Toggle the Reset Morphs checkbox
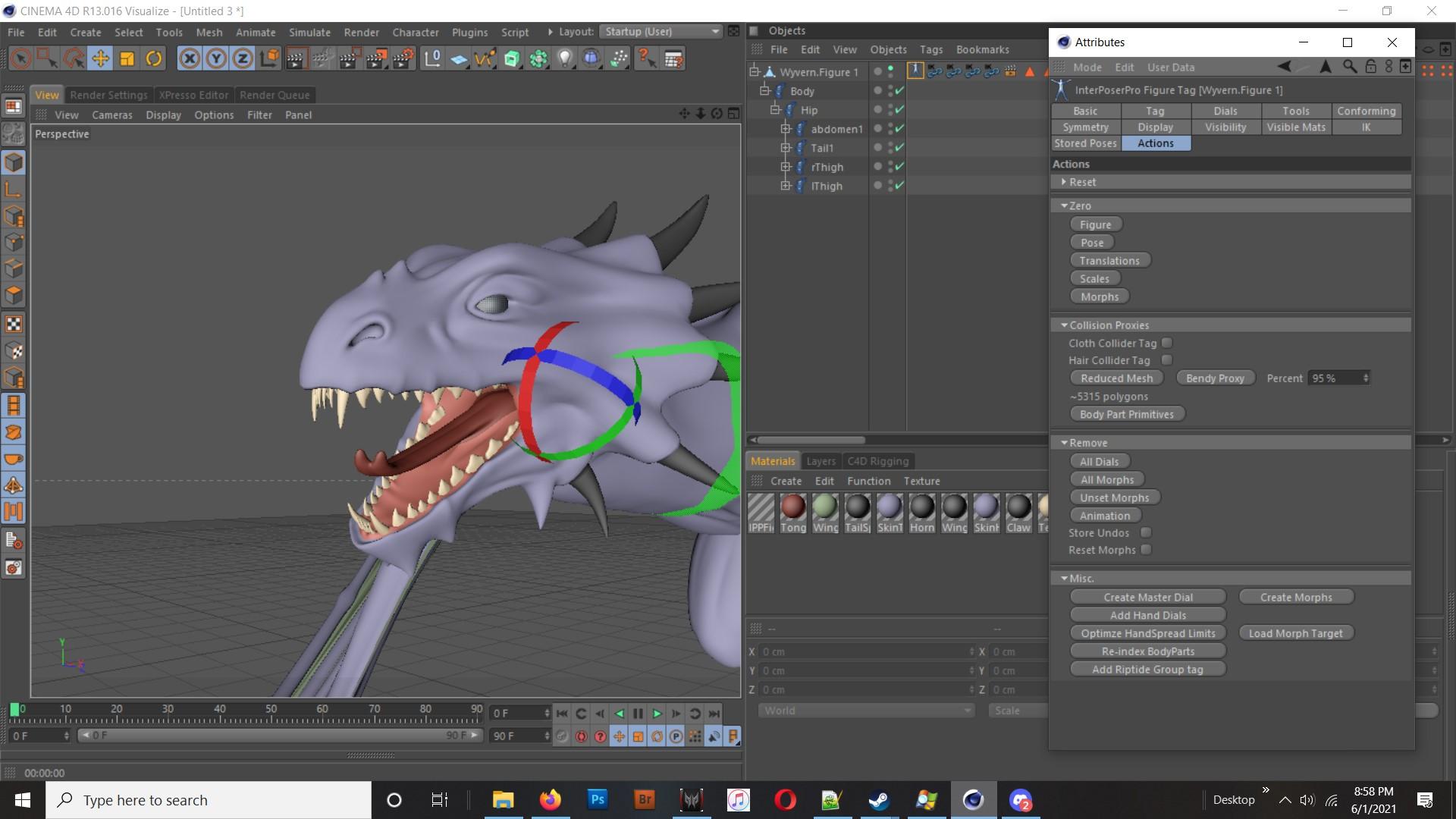Screen dimensions: 1456x819 coord(1146,550)
